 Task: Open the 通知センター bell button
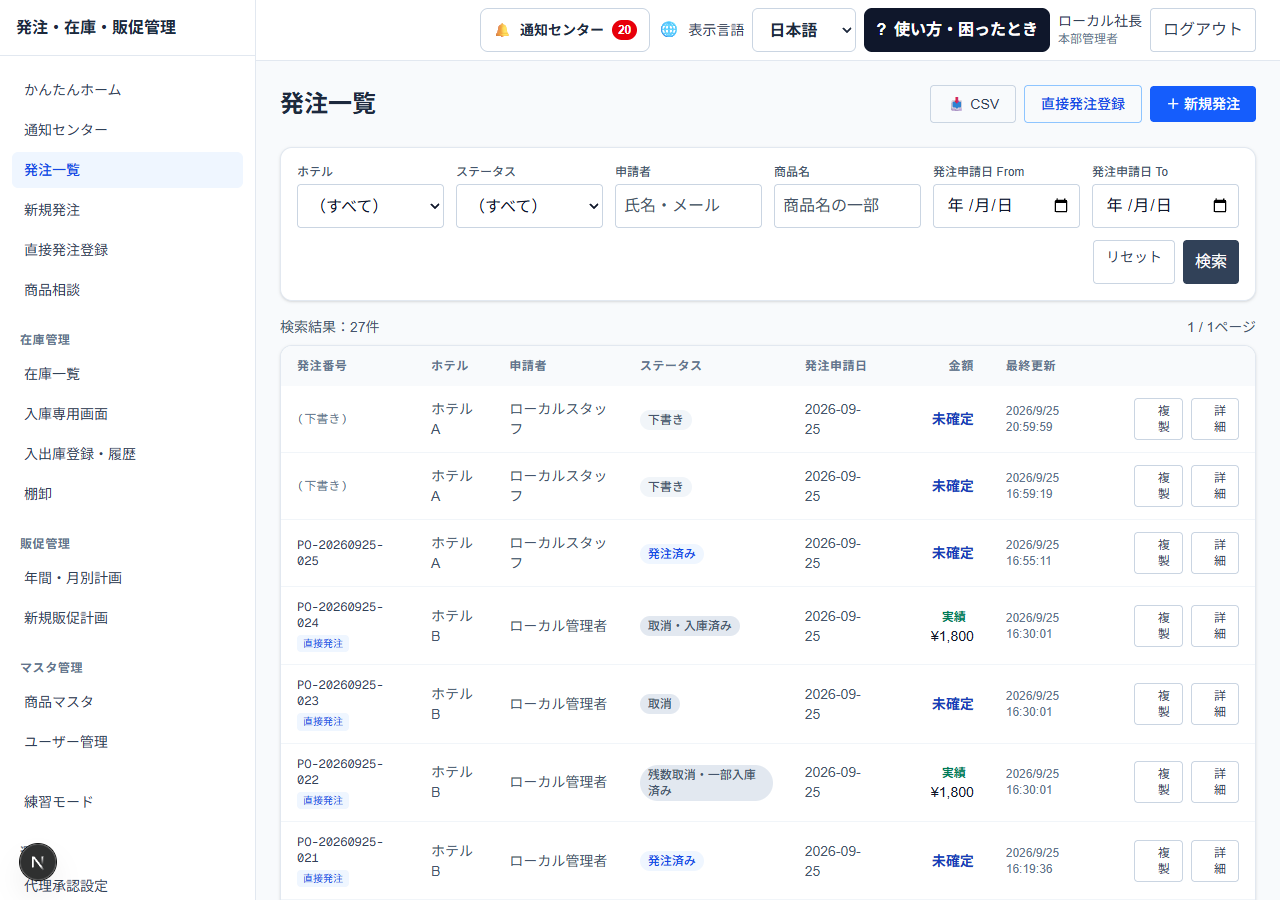(564, 30)
